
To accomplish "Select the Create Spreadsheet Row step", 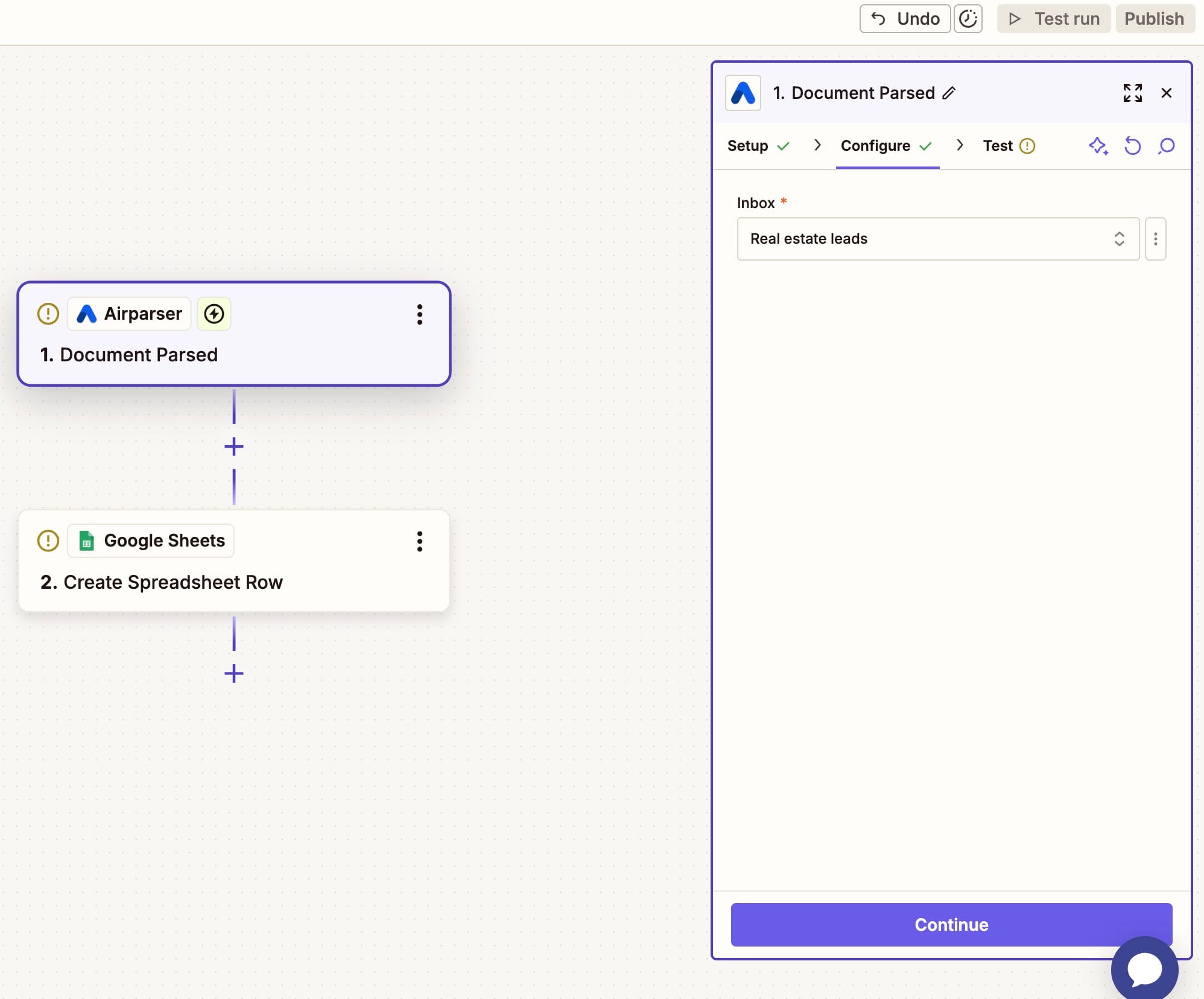I will tap(234, 561).
